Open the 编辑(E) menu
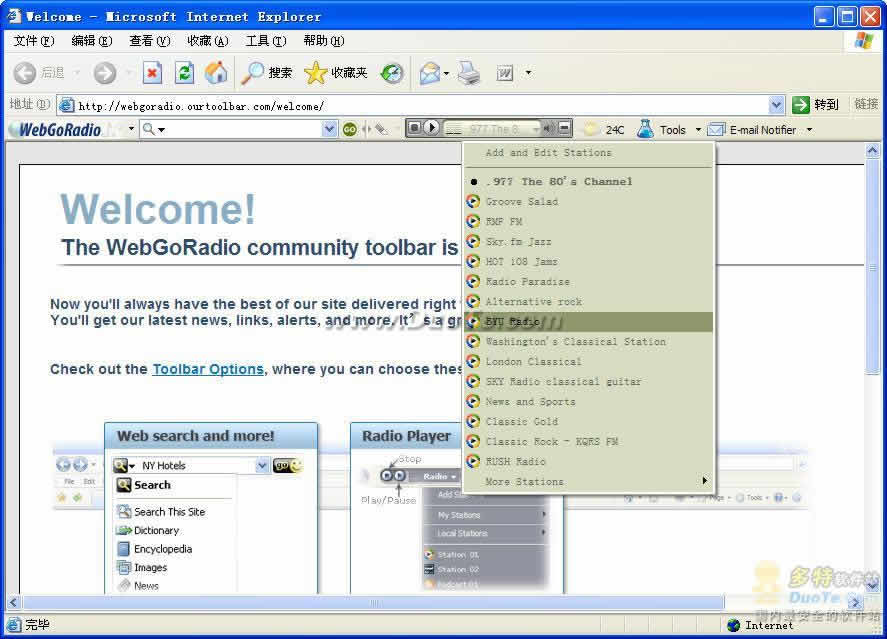Screen dimensions: 887x639 (92, 41)
